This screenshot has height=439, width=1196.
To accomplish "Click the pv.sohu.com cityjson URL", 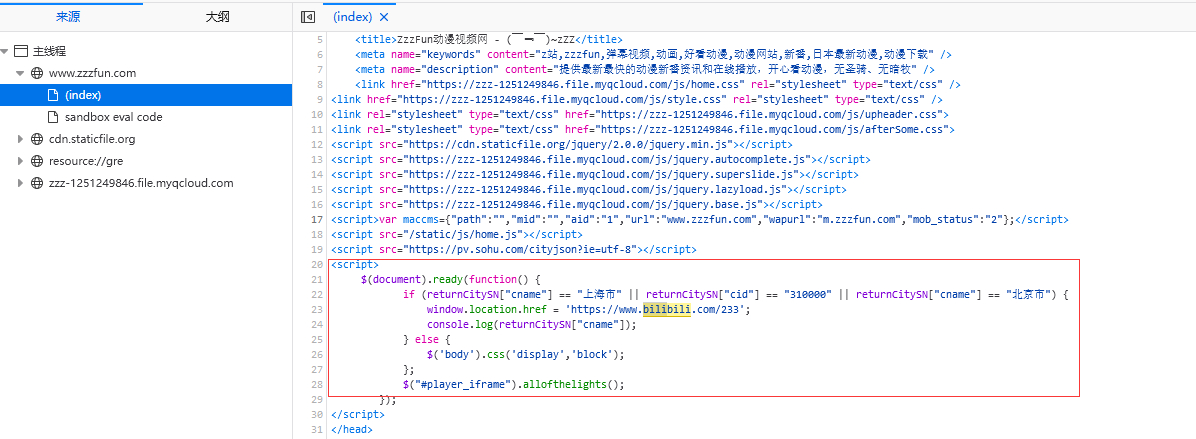I will pyautogui.click(x=521, y=249).
